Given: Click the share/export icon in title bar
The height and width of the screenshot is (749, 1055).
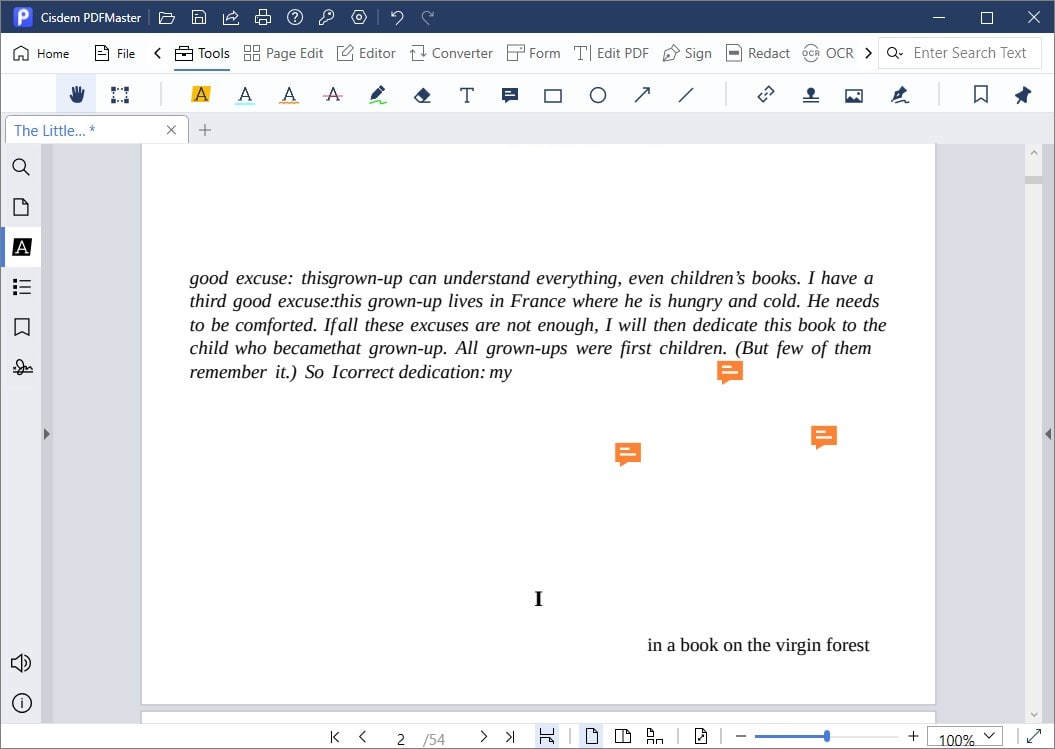Looking at the screenshot, I should coord(231,17).
